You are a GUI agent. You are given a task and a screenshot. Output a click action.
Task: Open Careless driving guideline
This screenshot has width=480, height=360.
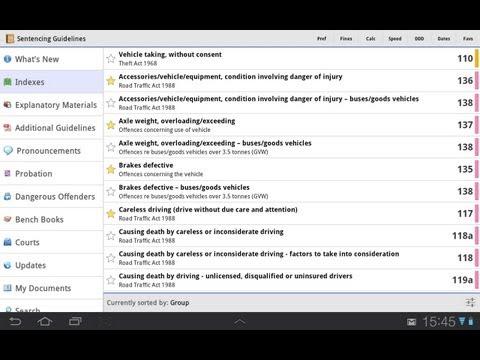tap(292, 214)
